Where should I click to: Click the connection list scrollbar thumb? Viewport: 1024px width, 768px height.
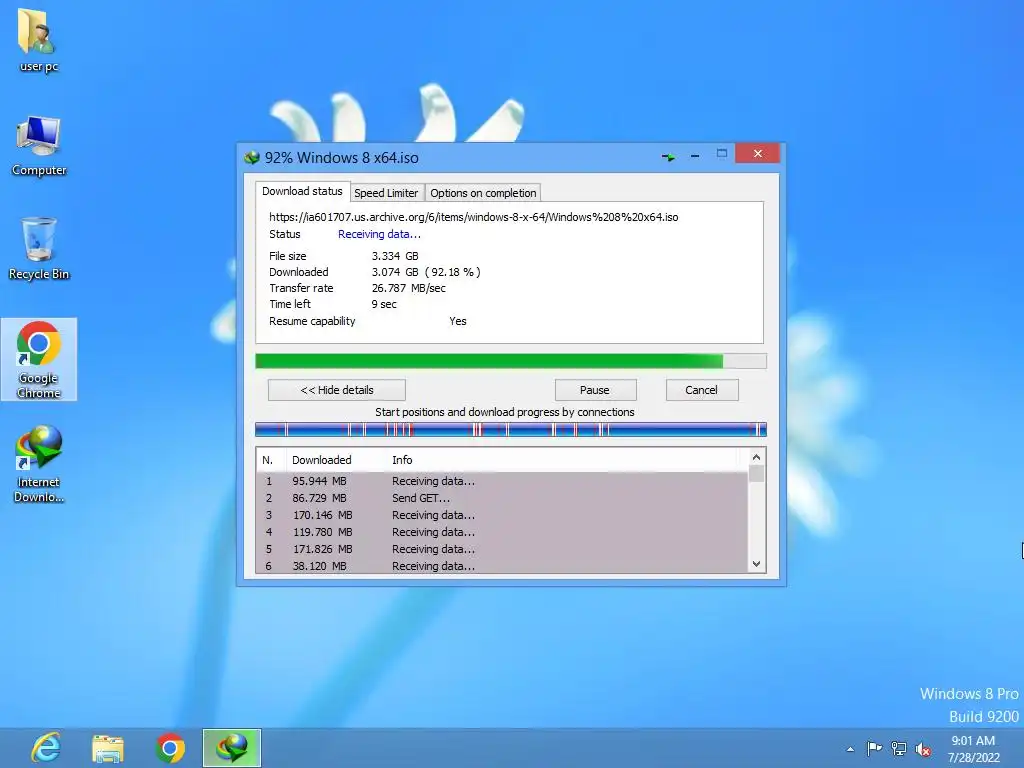pyautogui.click(x=756, y=473)
